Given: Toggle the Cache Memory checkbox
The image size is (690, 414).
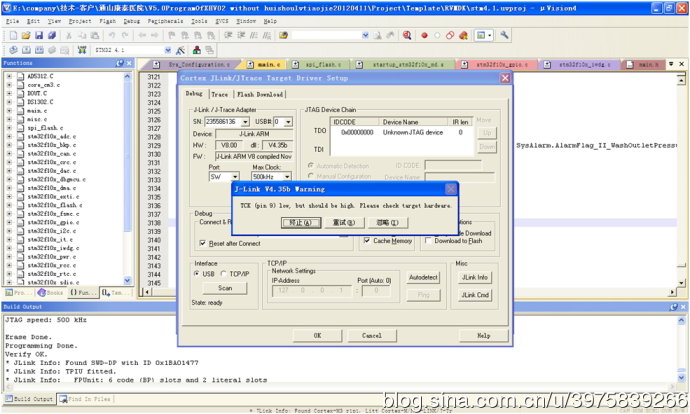Looking at the screenshot, I should 368,241.
